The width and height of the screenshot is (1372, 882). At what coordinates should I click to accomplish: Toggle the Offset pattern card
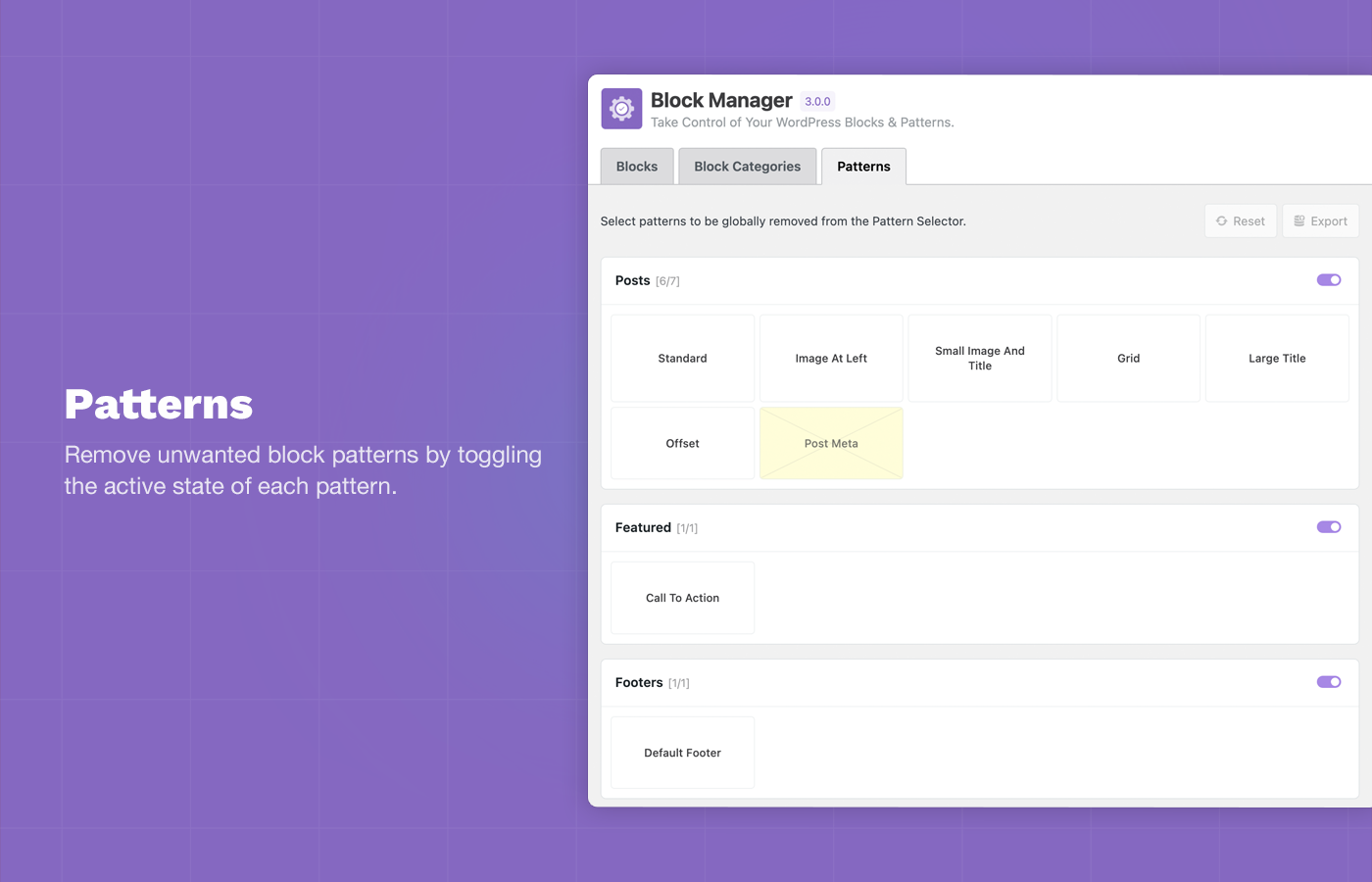[x=682, y=443]
